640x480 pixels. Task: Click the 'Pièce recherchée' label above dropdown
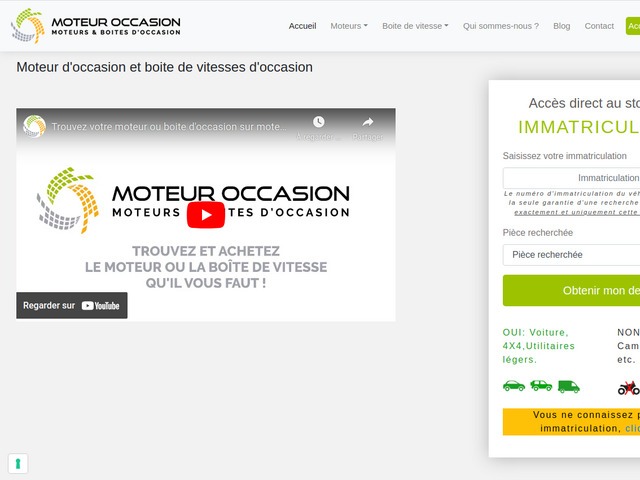tap(538, 233)
